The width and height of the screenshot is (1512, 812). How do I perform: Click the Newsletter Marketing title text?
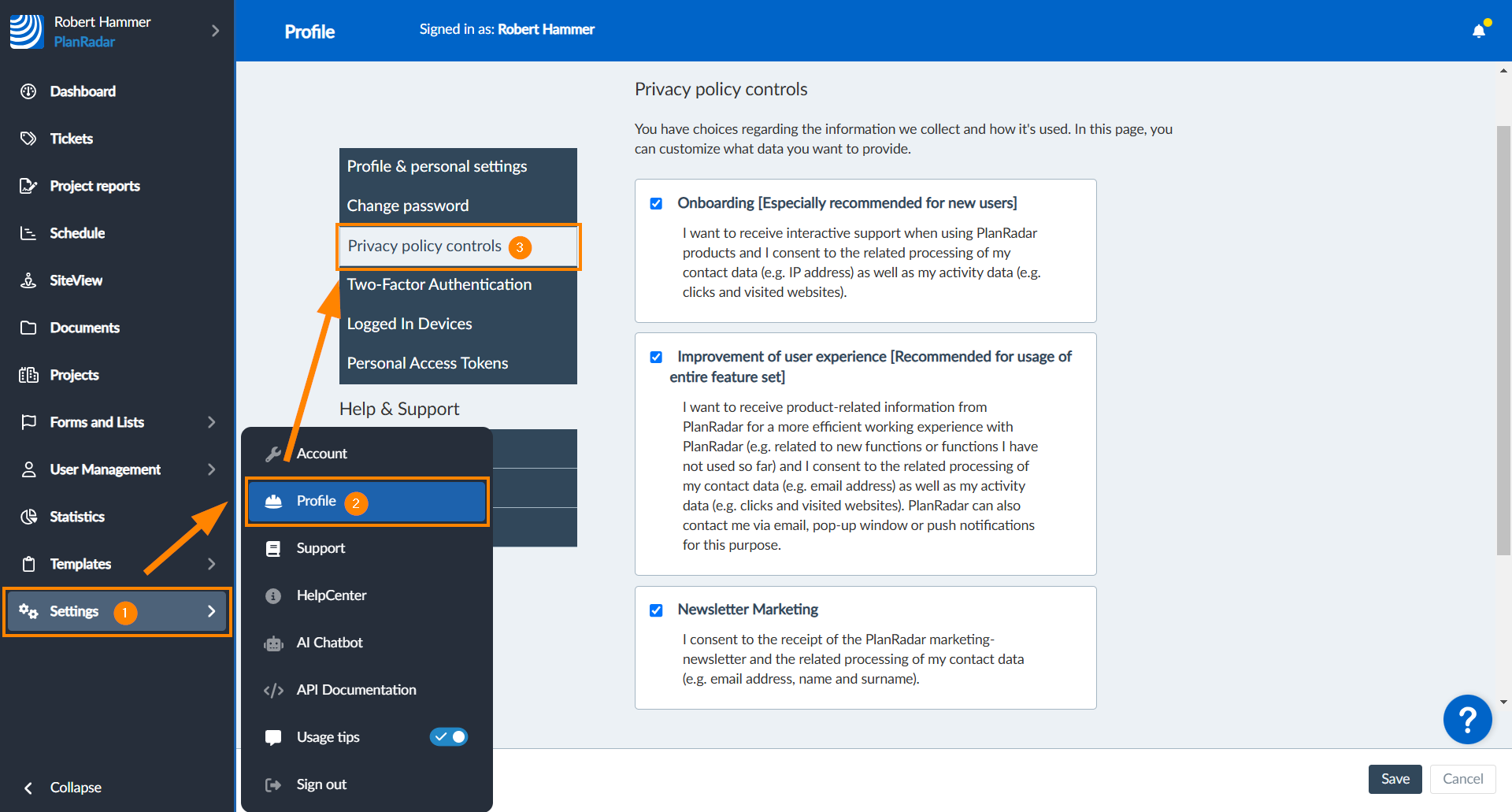tap(747, 610)
